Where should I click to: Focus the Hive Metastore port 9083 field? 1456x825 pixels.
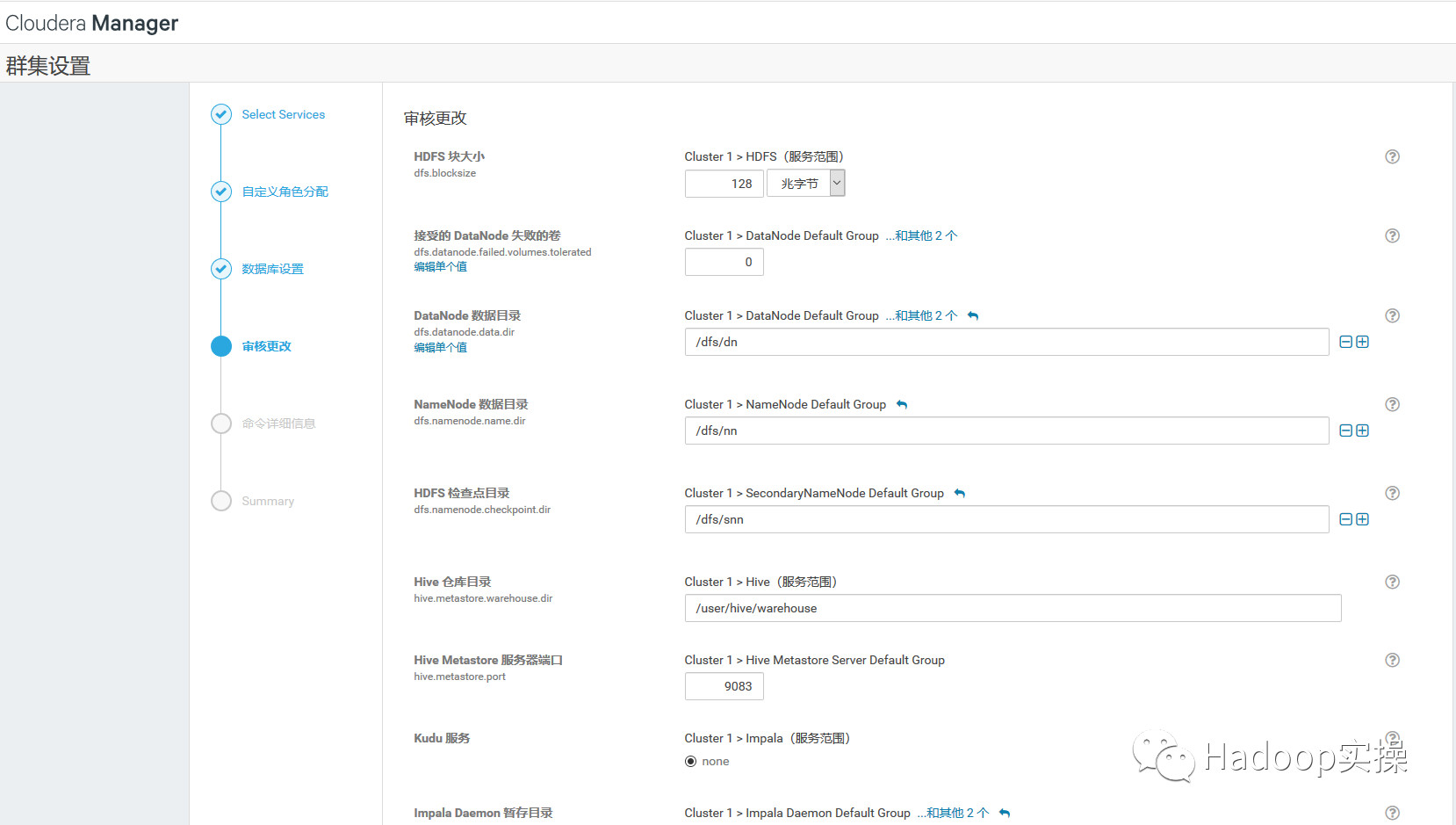[724, 686]
